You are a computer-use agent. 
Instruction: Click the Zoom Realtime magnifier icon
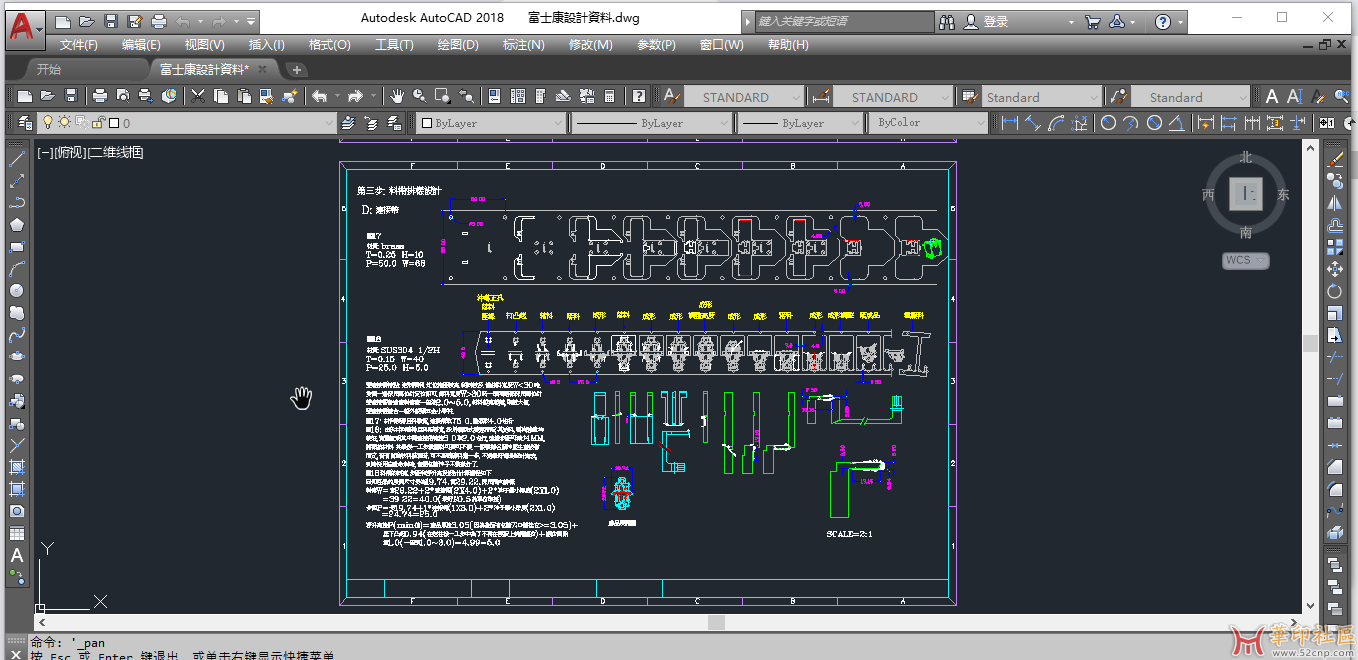point(418,96)
